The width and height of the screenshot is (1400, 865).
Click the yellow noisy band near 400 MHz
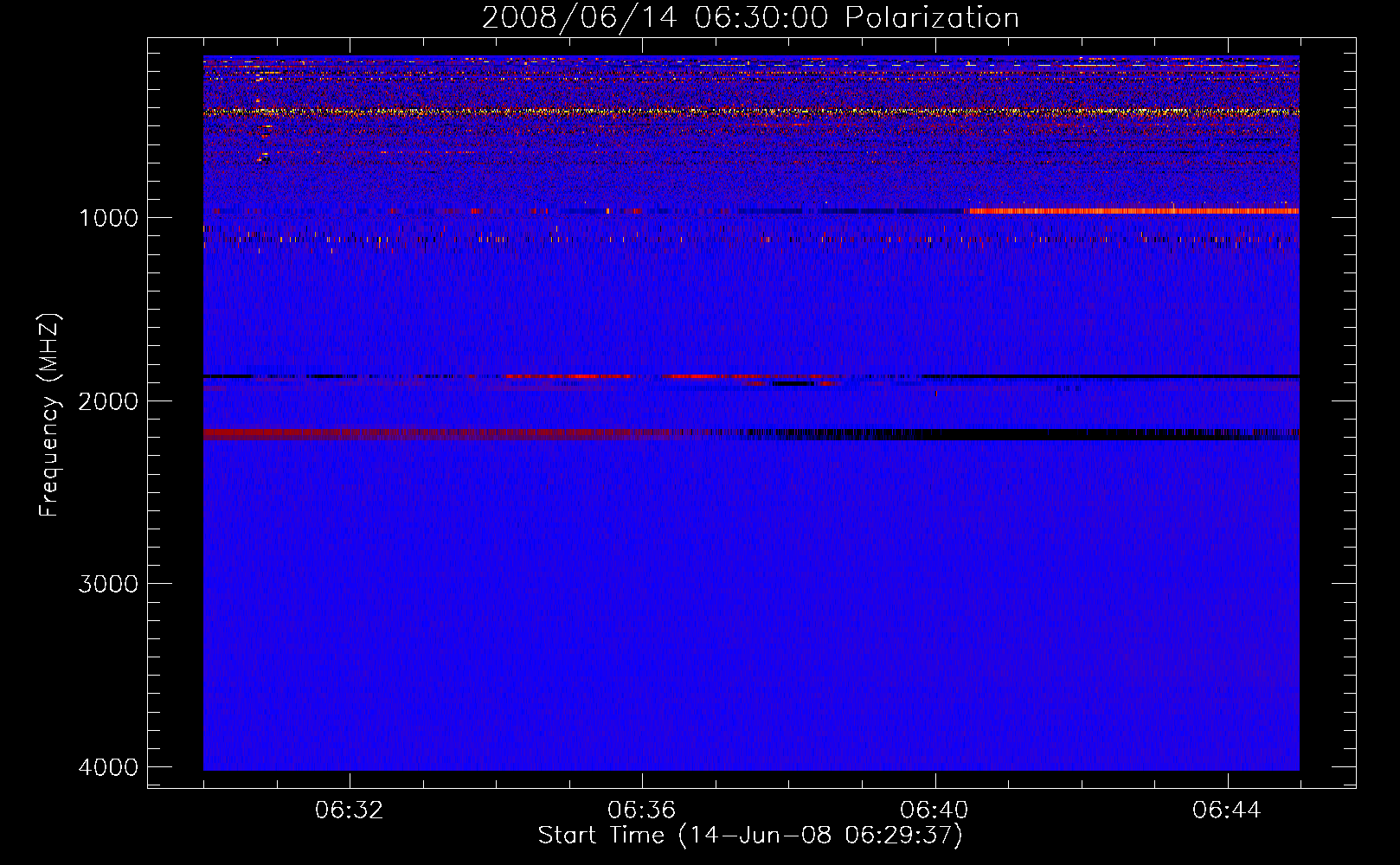coord(751,112)
